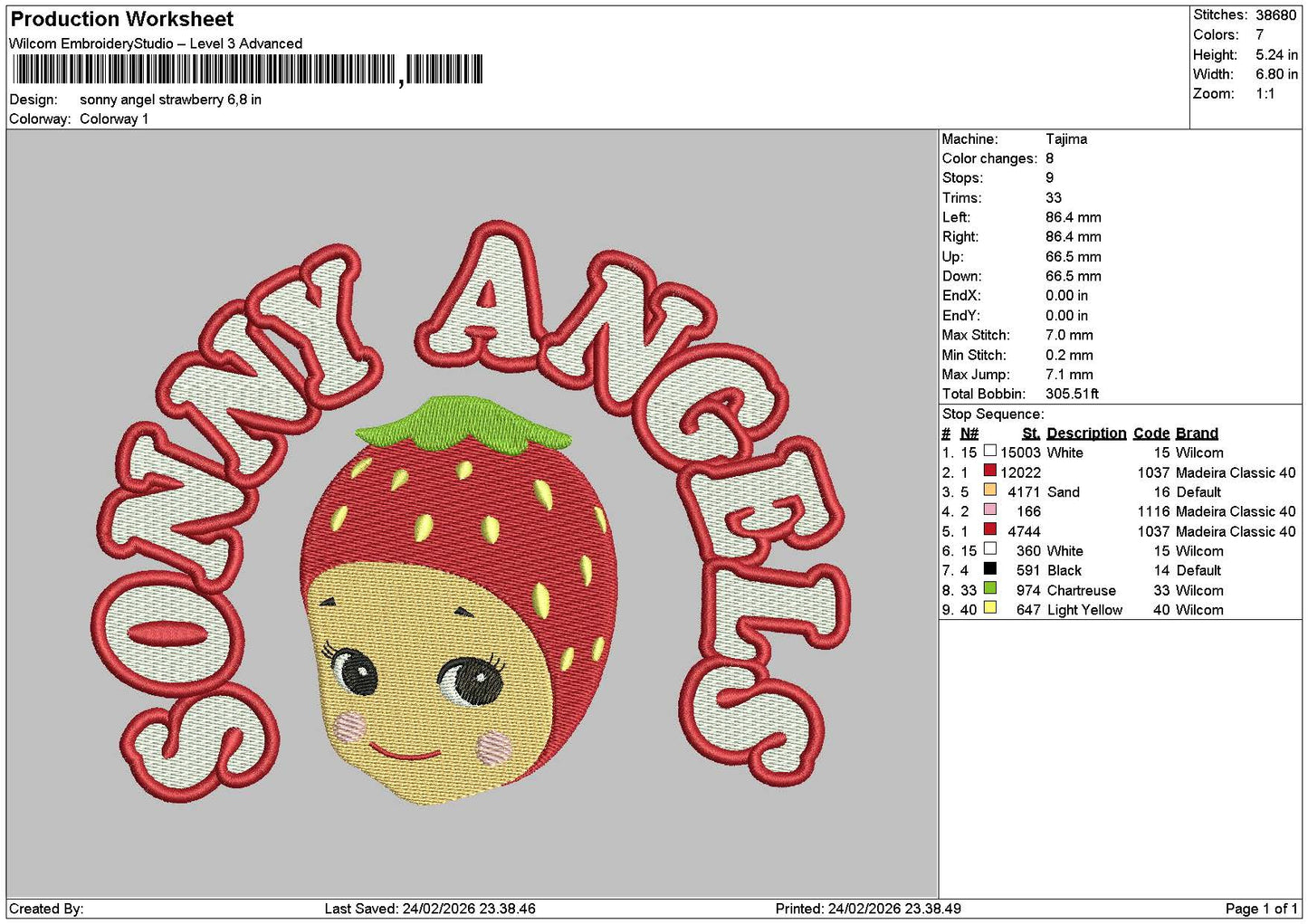Click the 'Page 1 of 1' indicator
Viewport: 1308px width, 924px height.
pos(1261,909)
